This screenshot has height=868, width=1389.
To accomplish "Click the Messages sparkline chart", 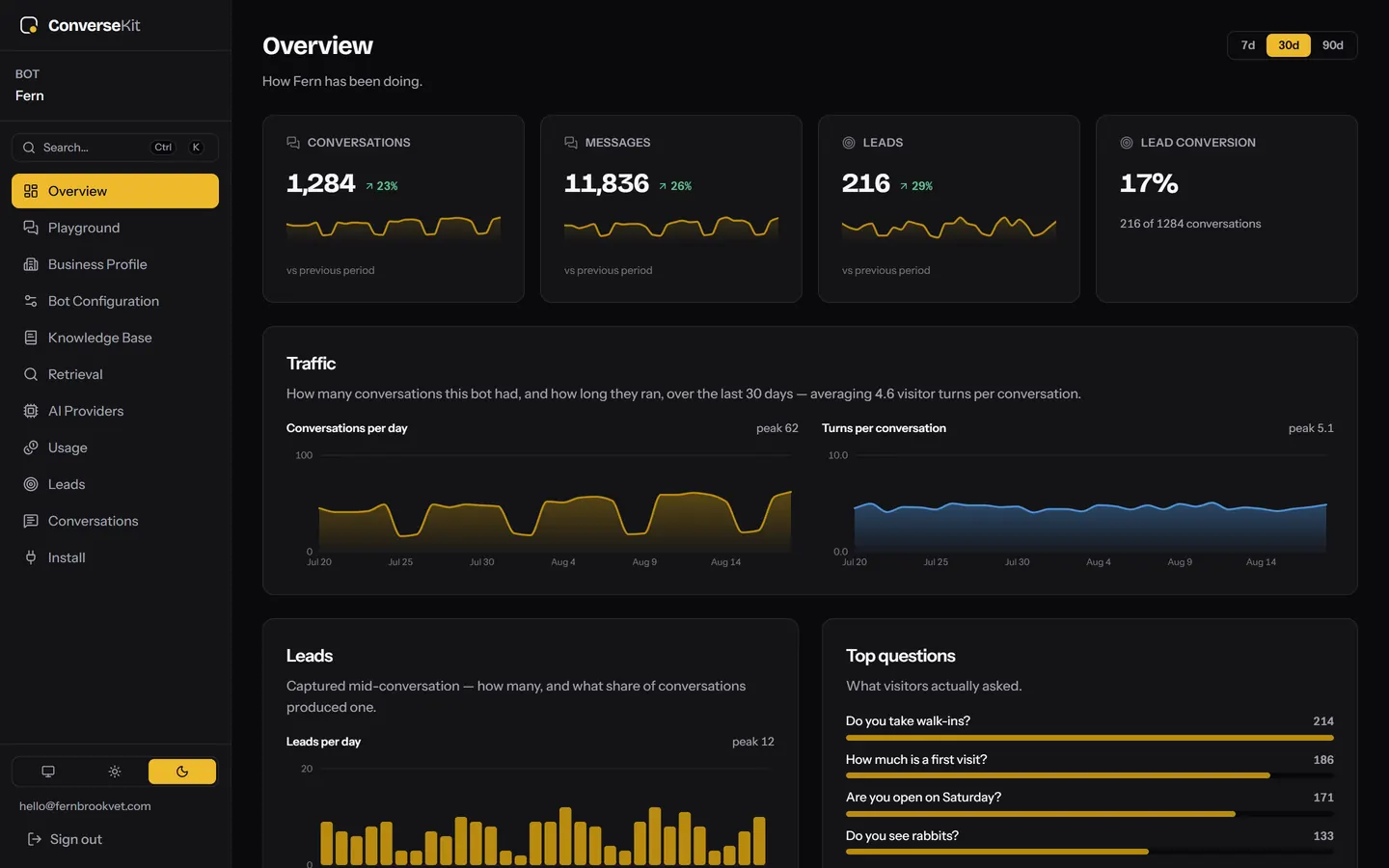I will (671, 229).
